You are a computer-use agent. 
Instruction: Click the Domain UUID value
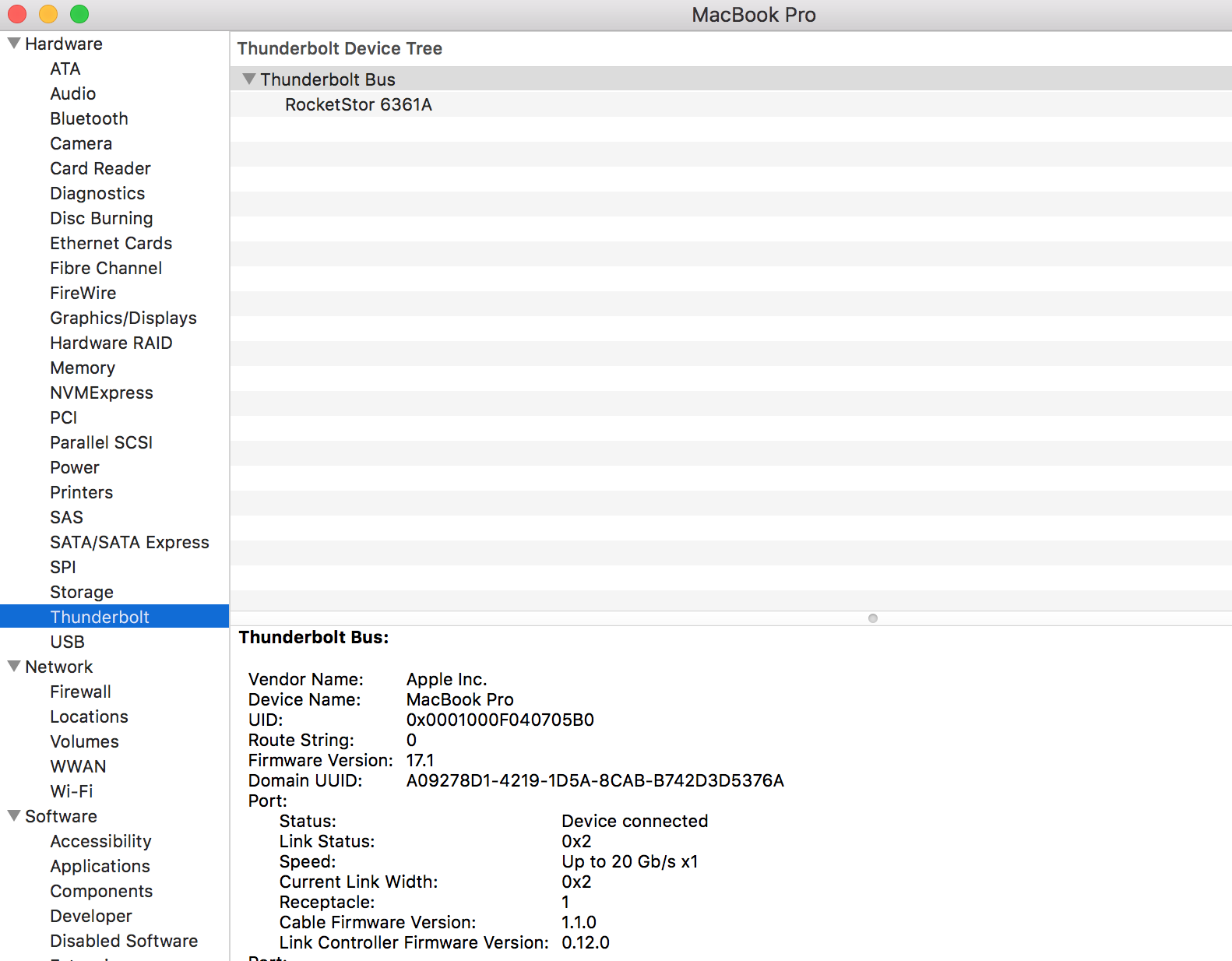595,780
